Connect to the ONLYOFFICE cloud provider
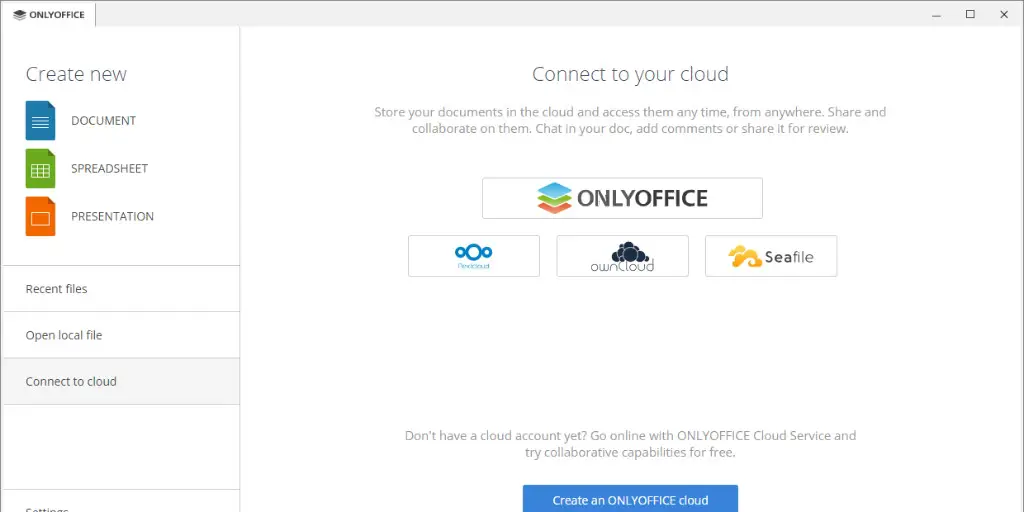This screenshot has height=512, width=1024. tap(622, 198)
